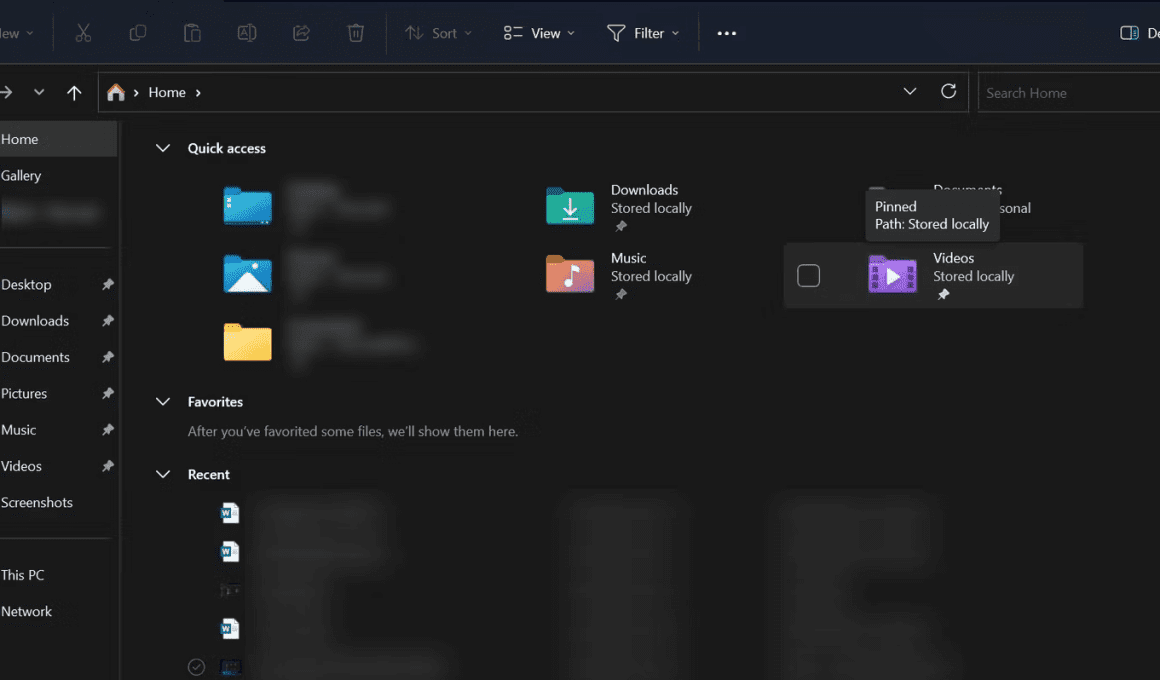Viewport: 1160px width, 680px height.
Task: Collapse the Favorites section
Action: pyautogui.click(x=163, y=402)
